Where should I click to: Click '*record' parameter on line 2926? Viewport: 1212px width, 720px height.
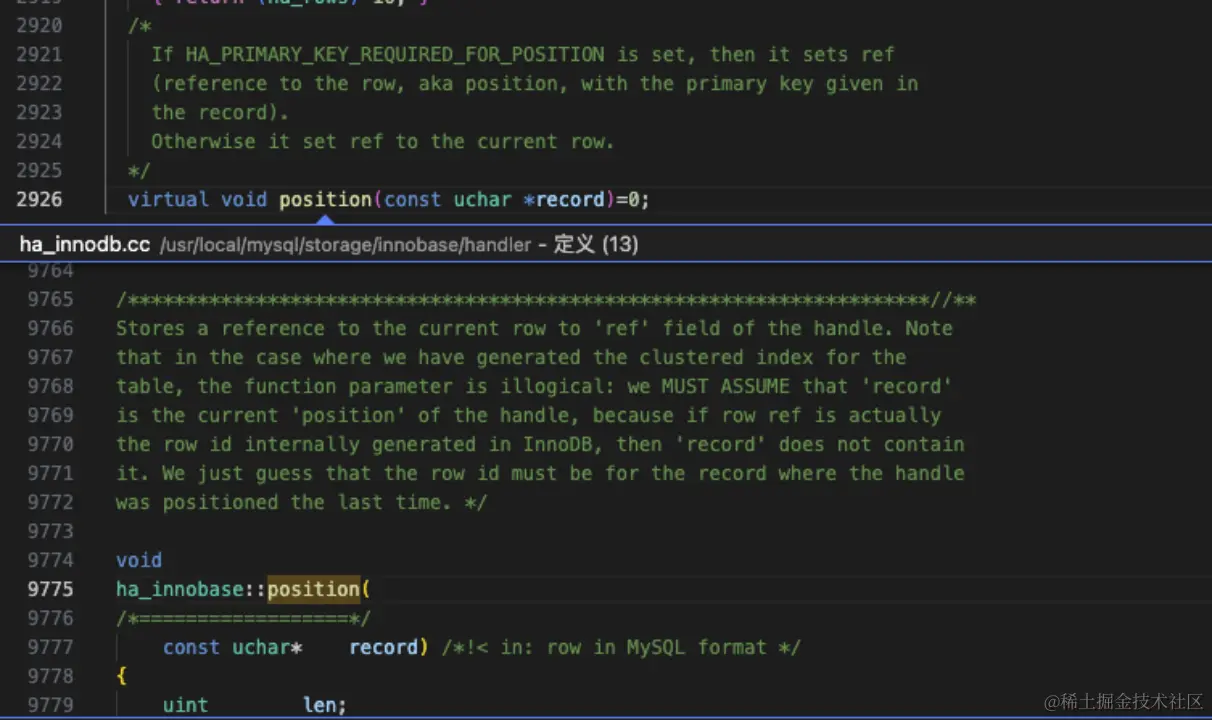tap(565, 199)
